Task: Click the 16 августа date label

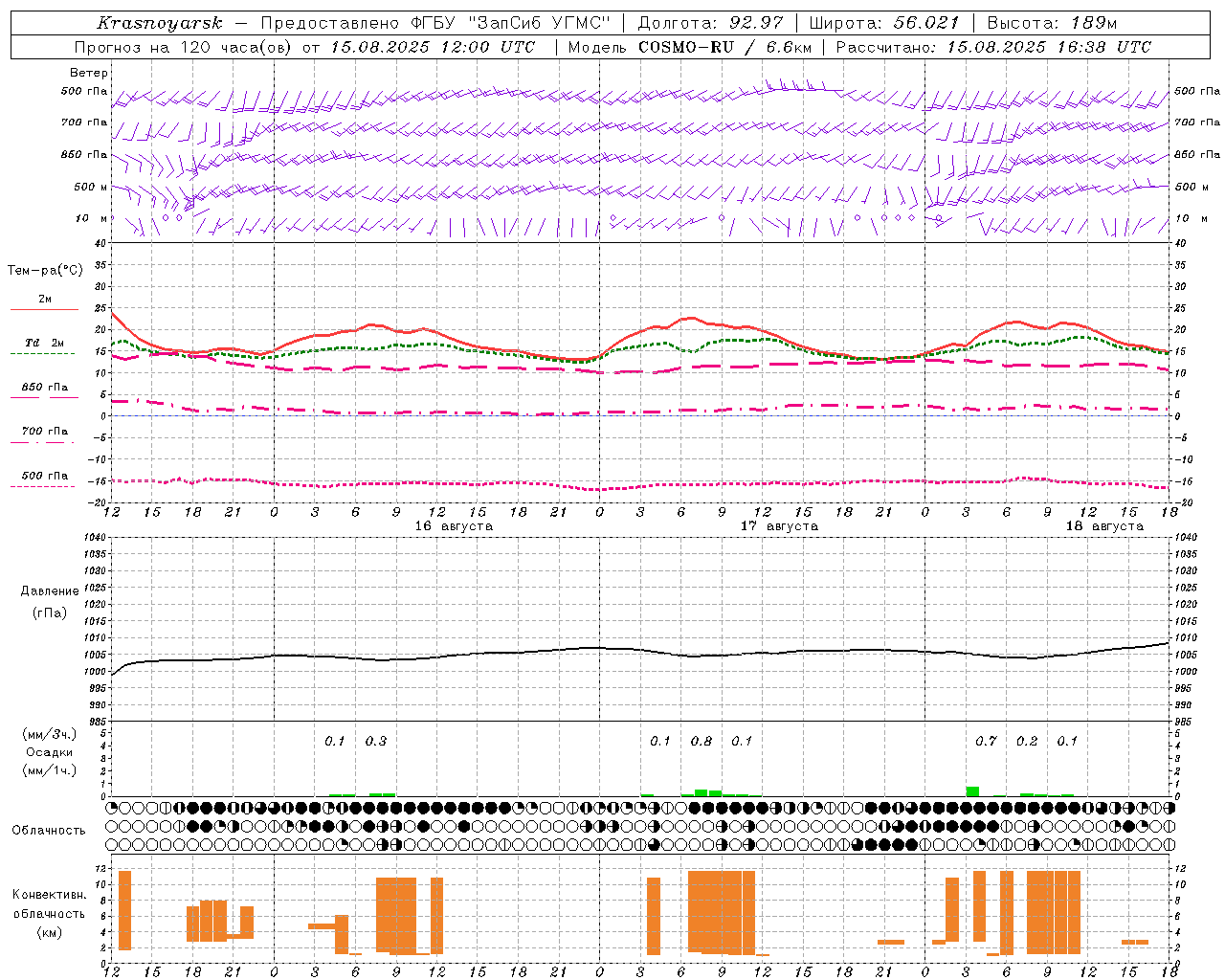Action: tap(454, 526)
